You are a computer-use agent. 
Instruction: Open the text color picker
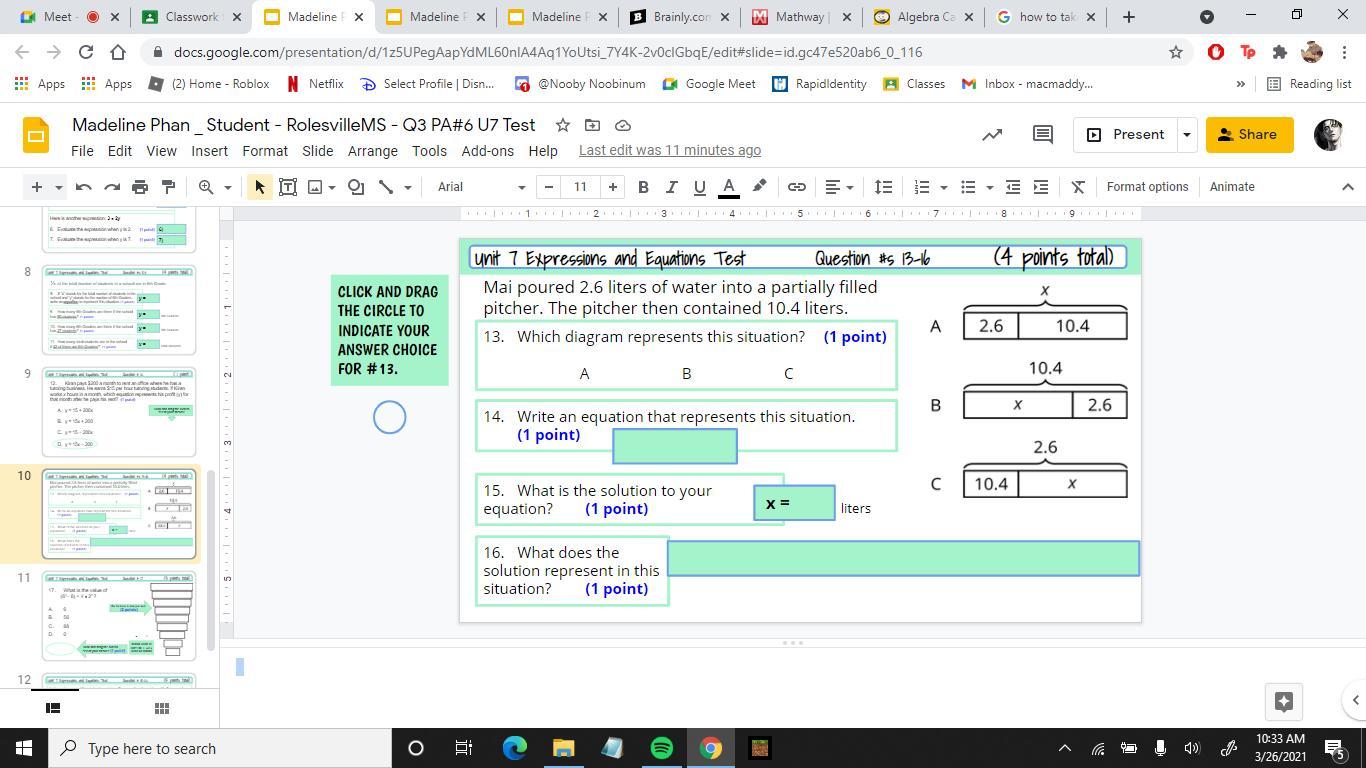(x=729, y=187)
